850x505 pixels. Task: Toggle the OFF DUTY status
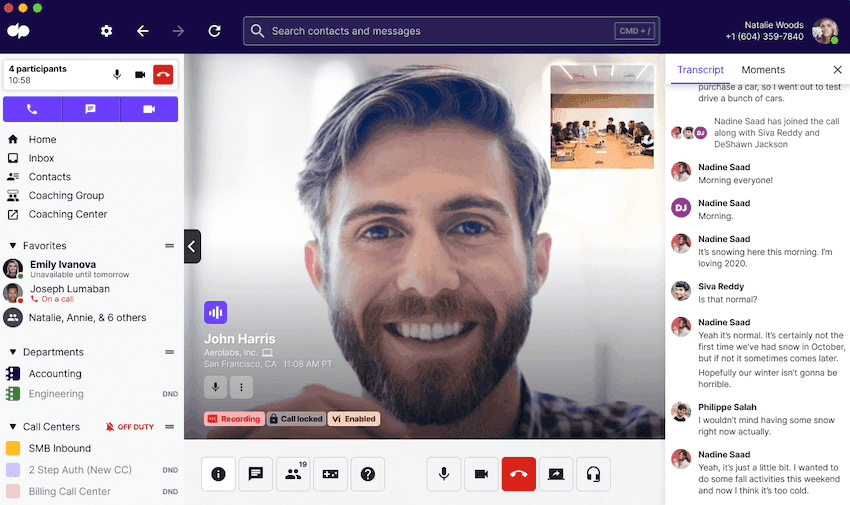point(130,426)
